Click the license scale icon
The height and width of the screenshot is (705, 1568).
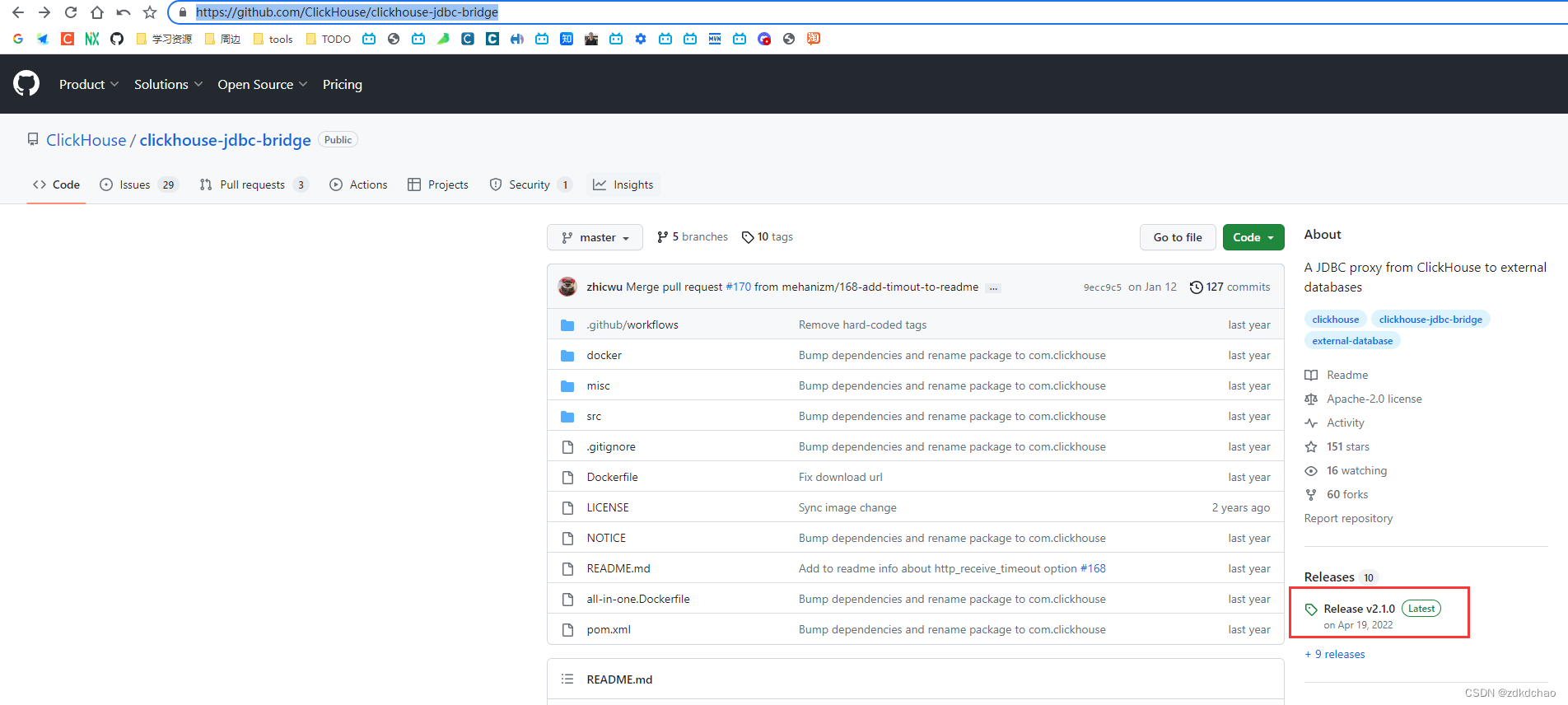point(1311,399)
